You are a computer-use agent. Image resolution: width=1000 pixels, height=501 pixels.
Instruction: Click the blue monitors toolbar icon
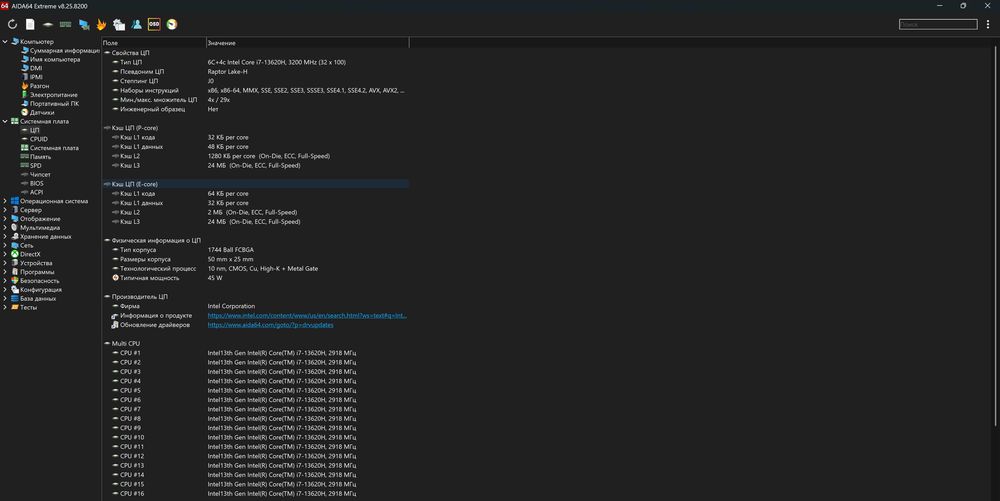[84, 24]
